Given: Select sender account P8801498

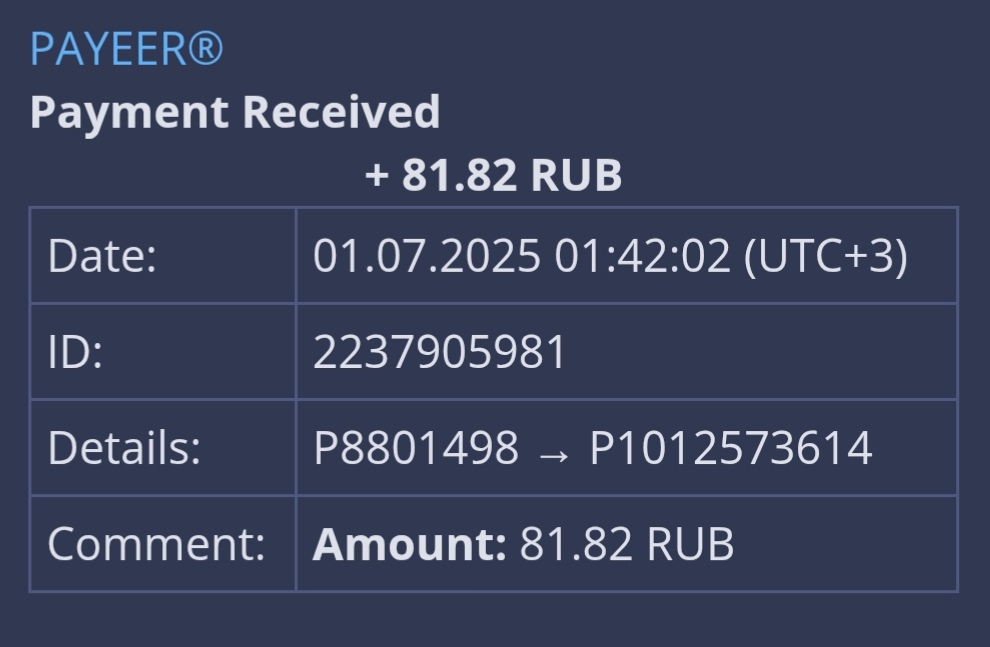Looking at the screenshot, I should pyautogui.click(x=416, y=448).
